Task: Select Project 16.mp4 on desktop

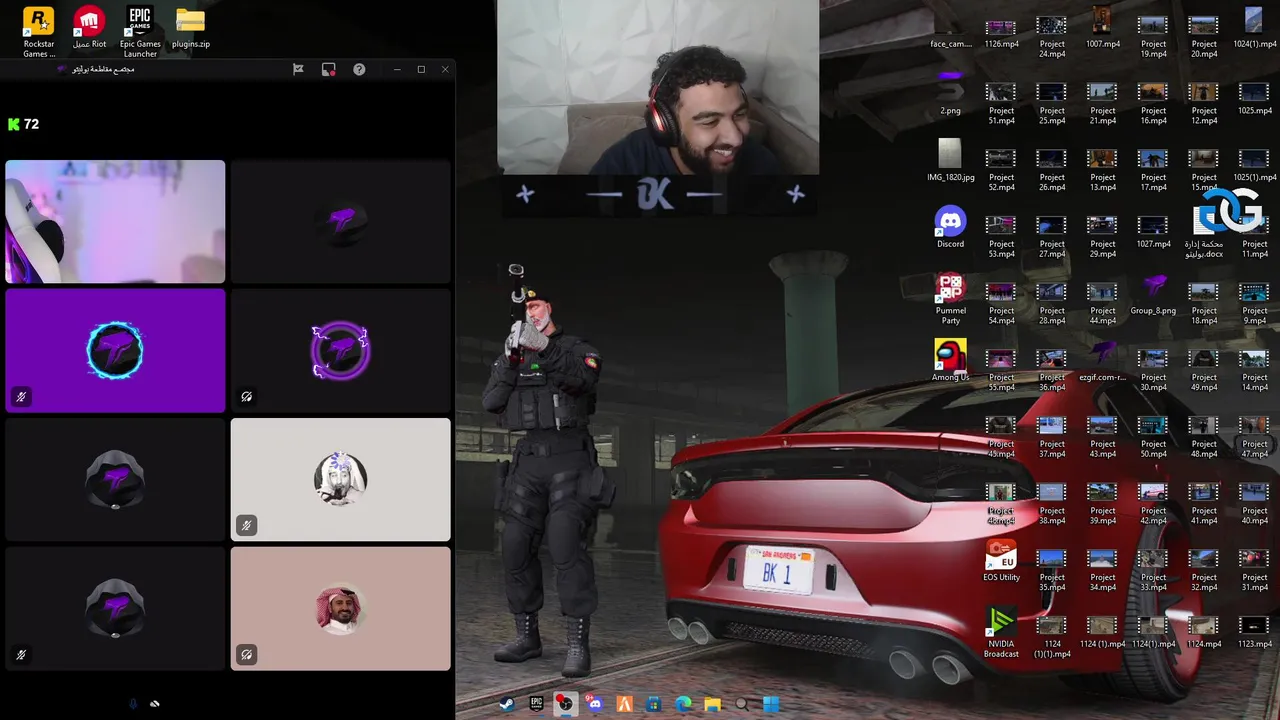Action: (1153, 103)
